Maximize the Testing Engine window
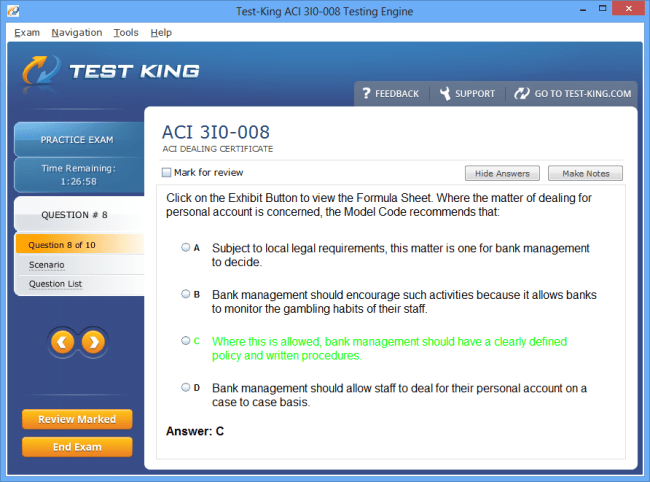This screenshot has height=482, width=650. (602, 8)
